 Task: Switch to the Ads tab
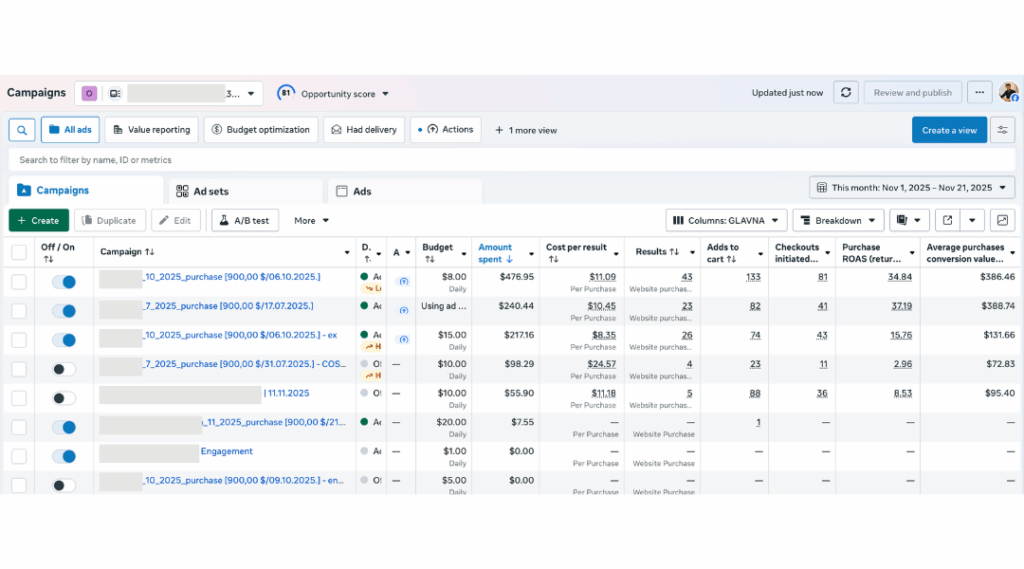[x=361, y=191]
